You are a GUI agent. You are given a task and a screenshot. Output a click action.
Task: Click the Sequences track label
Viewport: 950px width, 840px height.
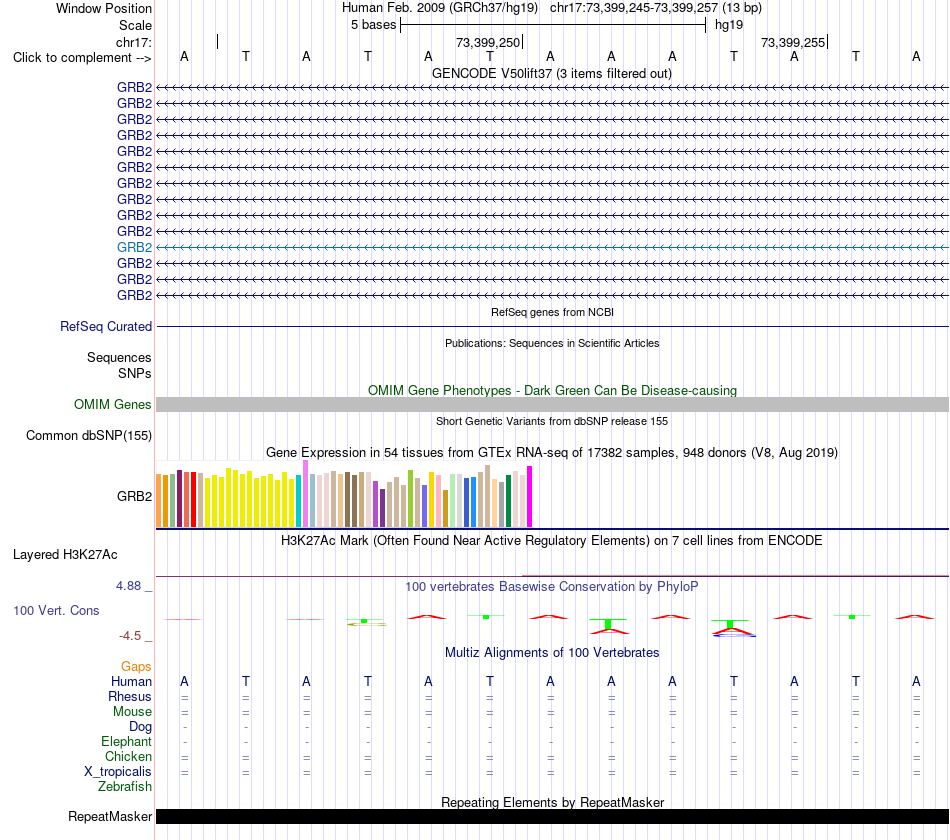(x=119, y=358)
